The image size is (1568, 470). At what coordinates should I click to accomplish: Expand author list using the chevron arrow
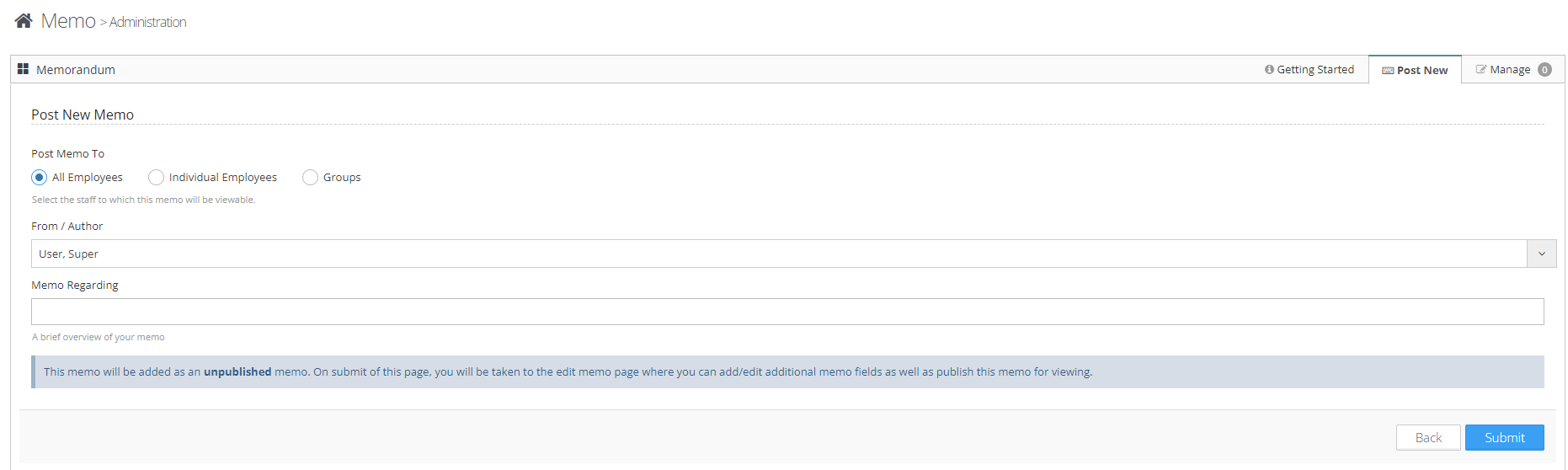pyautogui.click(x=1541, y=254)
